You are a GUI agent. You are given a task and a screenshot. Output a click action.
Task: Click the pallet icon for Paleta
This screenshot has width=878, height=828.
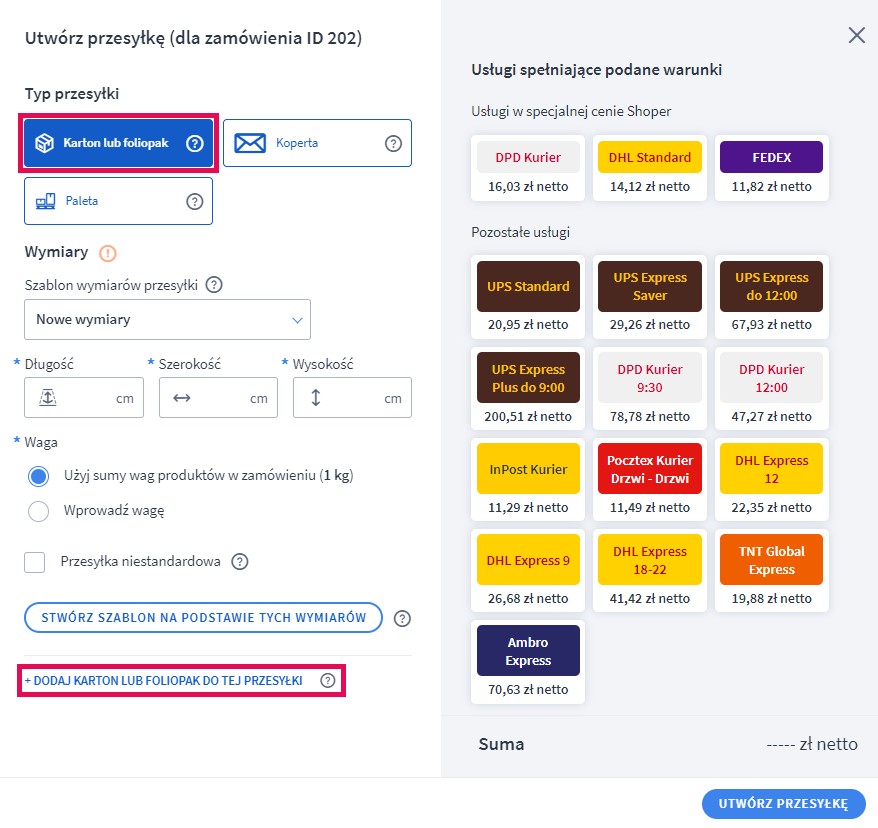coord(45,201)
